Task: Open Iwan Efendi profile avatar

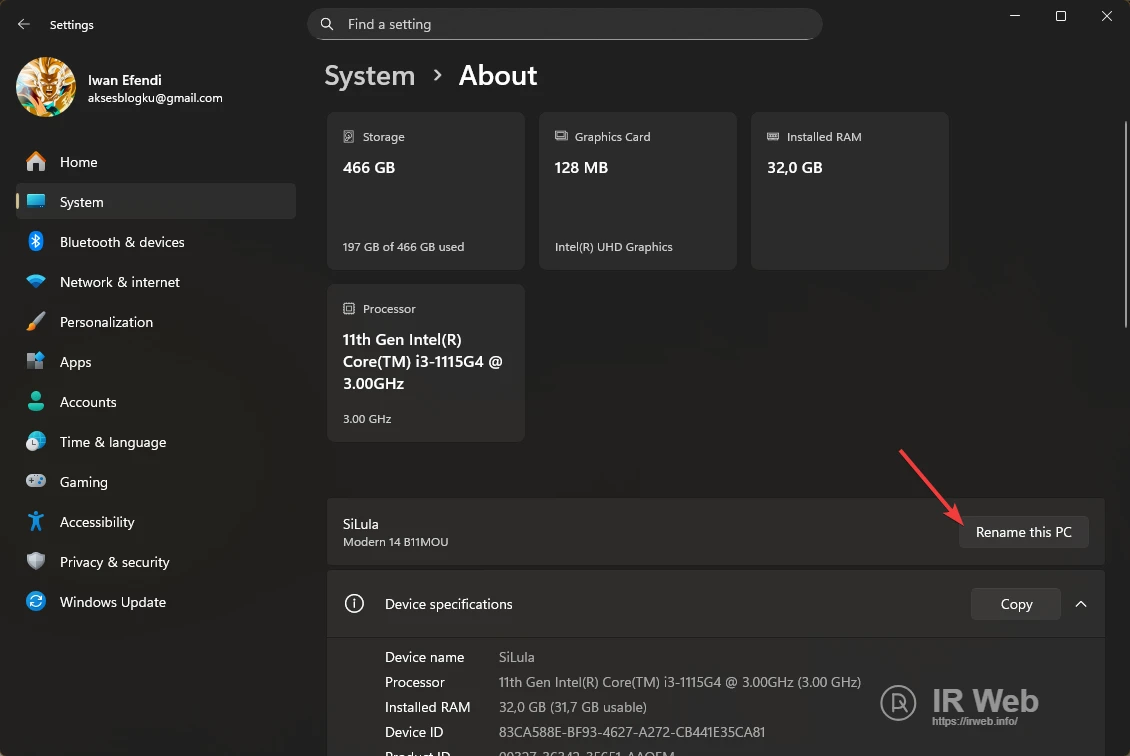Action: tap(46, 87)
